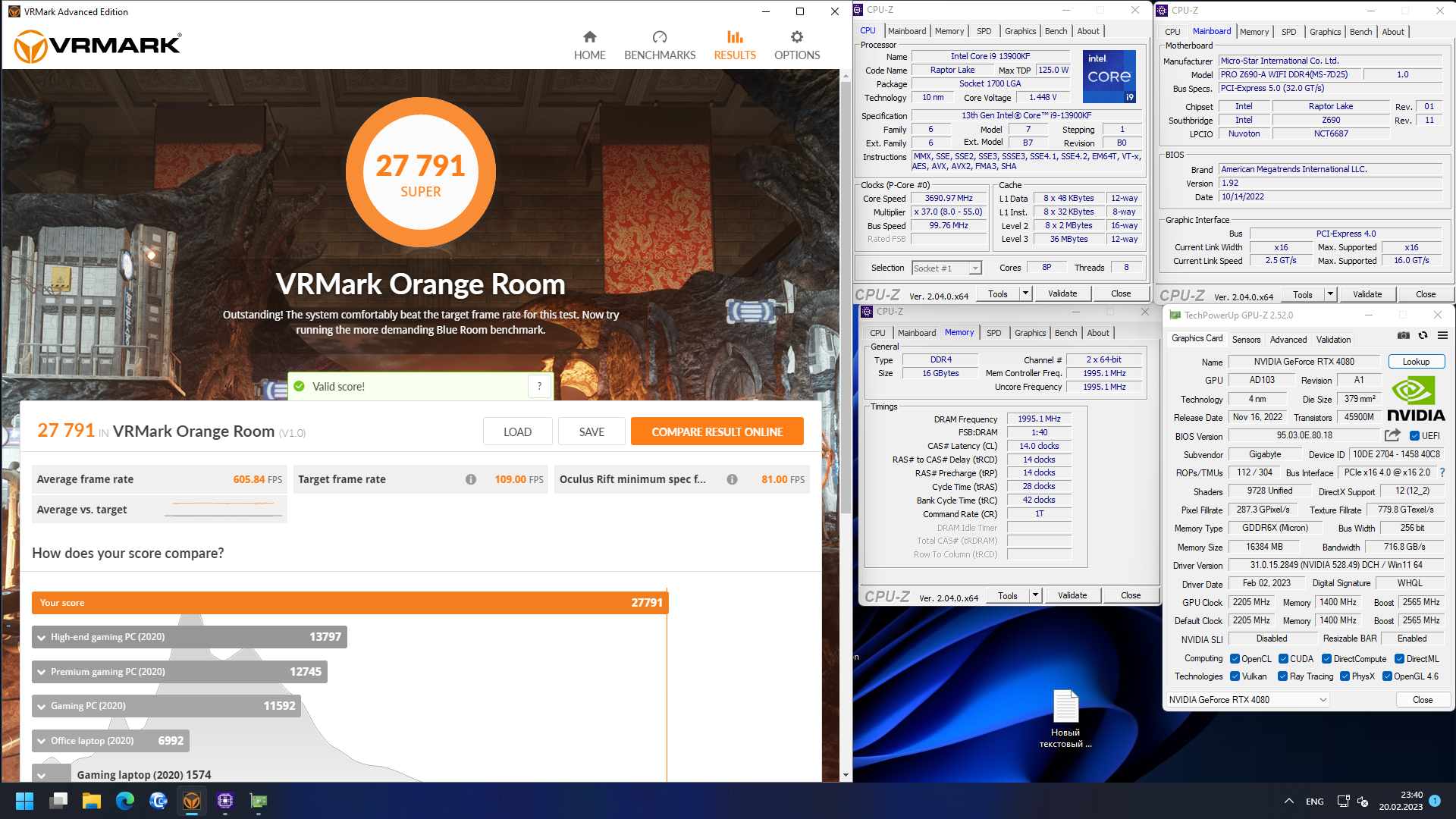
Task: Click the GPU-Z BIOS export share icon
Action: [x=1392, y=435]
